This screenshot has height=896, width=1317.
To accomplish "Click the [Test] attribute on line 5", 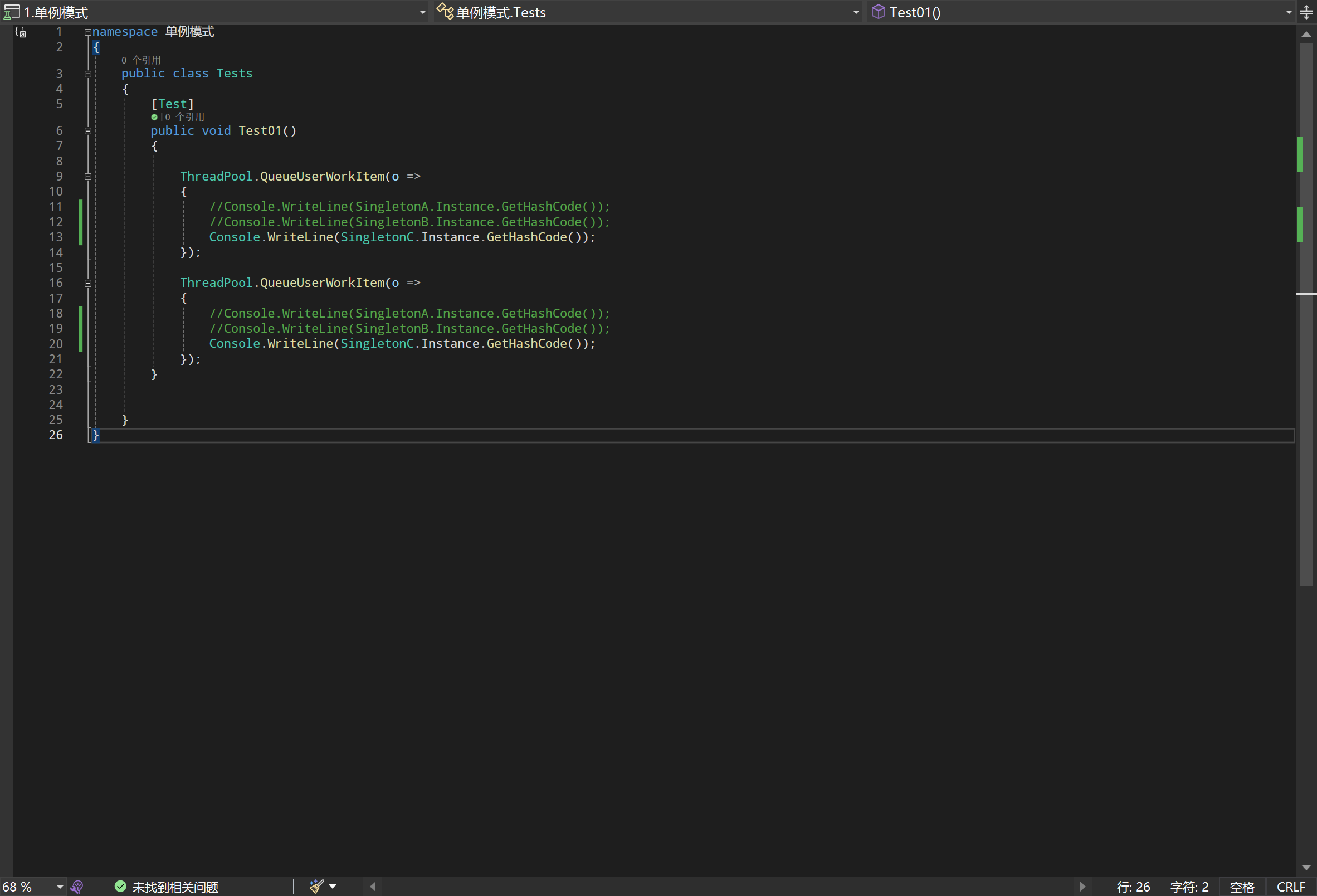I will (173, 104).
